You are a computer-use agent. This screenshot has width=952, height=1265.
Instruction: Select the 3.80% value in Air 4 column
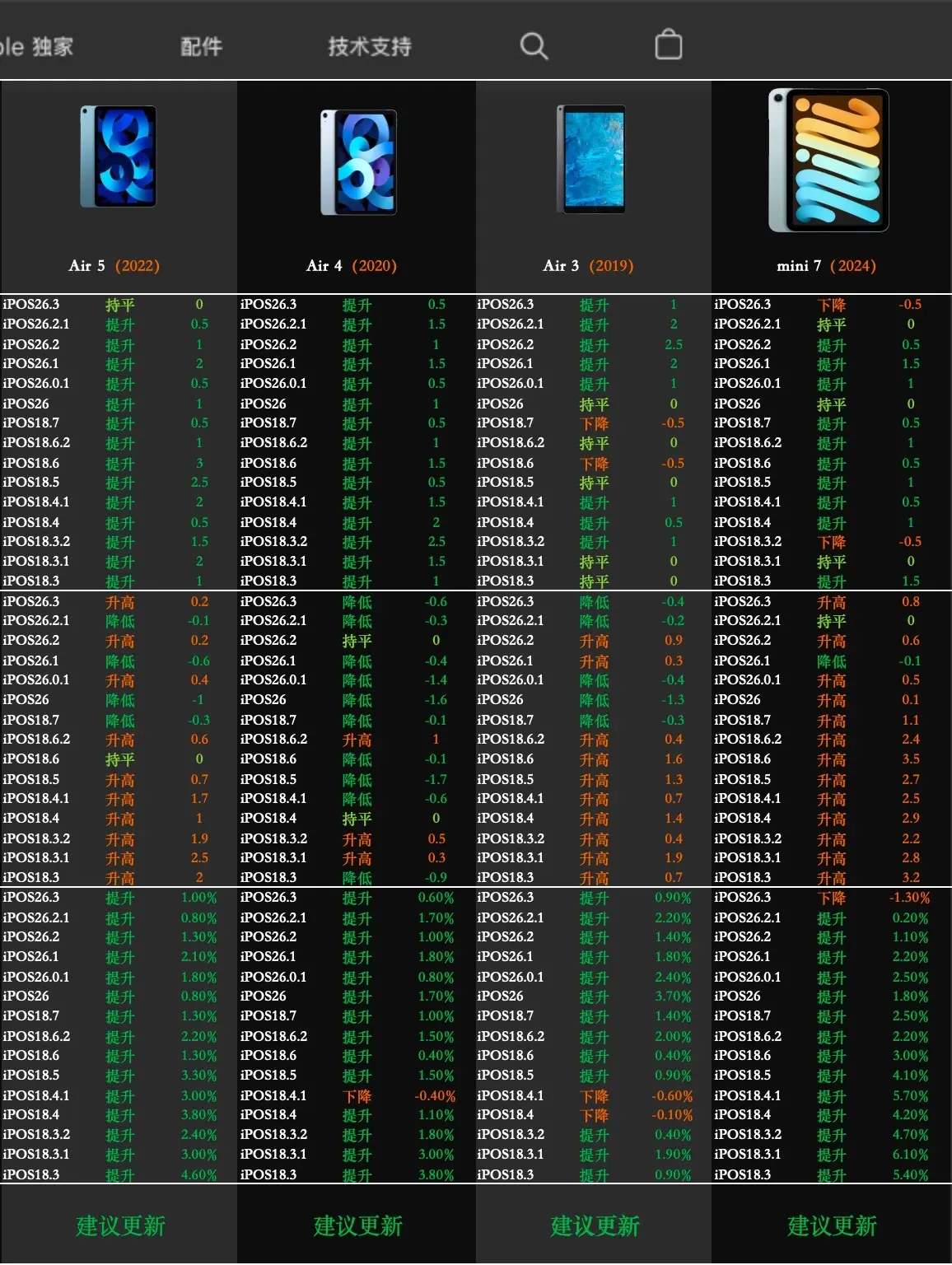point(436,1174)
